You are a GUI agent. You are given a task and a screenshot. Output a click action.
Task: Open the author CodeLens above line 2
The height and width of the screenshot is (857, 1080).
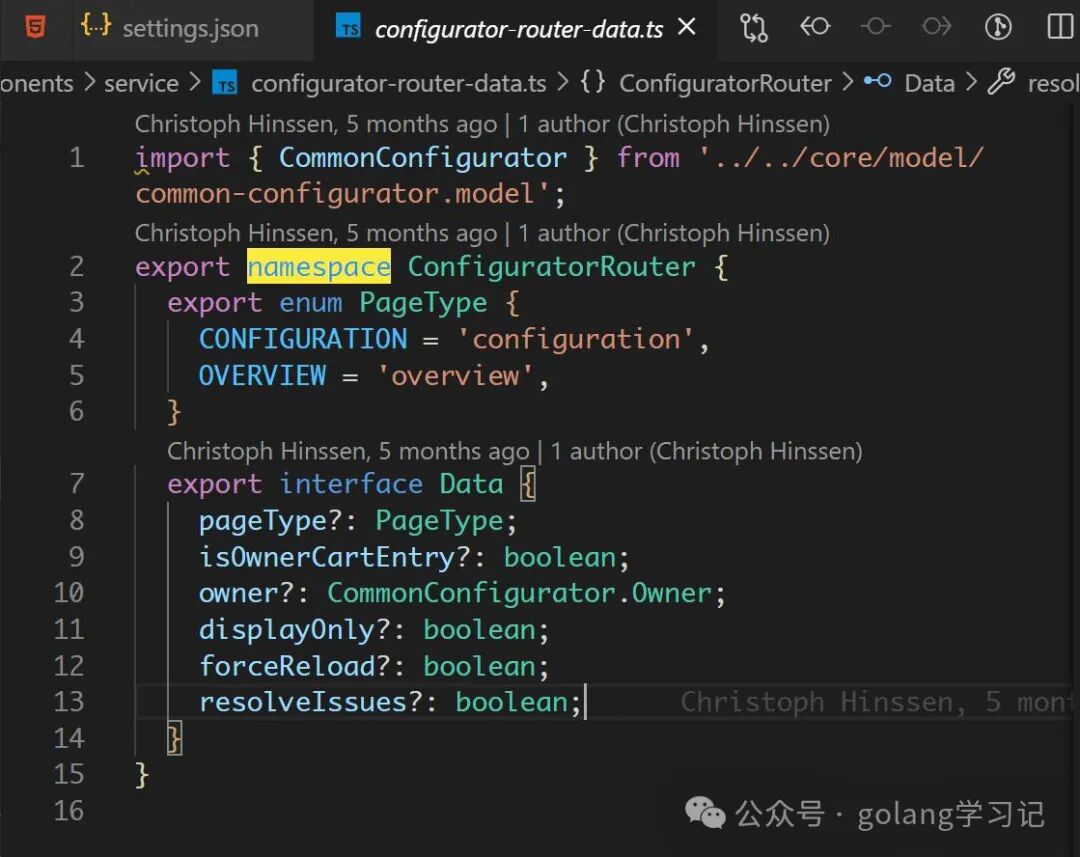(482, 233)
